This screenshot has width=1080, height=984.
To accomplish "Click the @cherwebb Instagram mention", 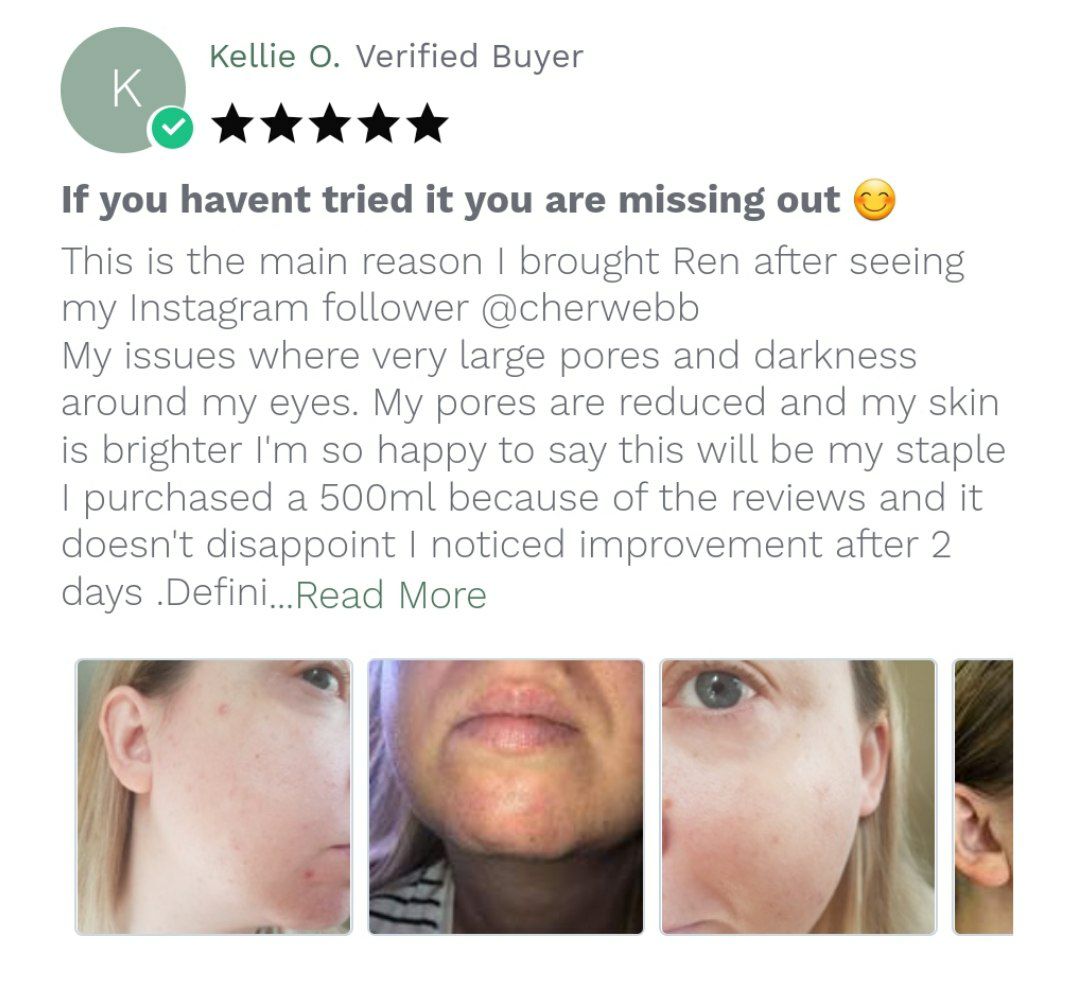I will tap(590, 308).
